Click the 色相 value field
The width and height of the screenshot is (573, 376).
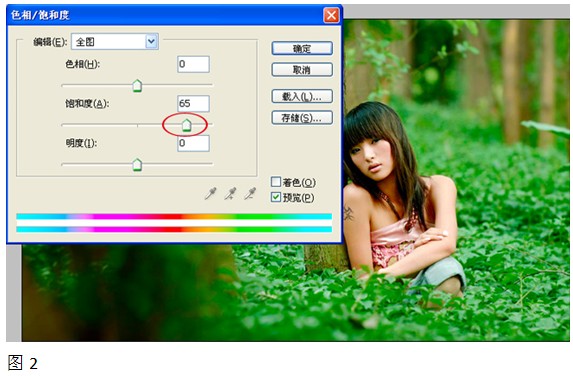tap(193, 64)
